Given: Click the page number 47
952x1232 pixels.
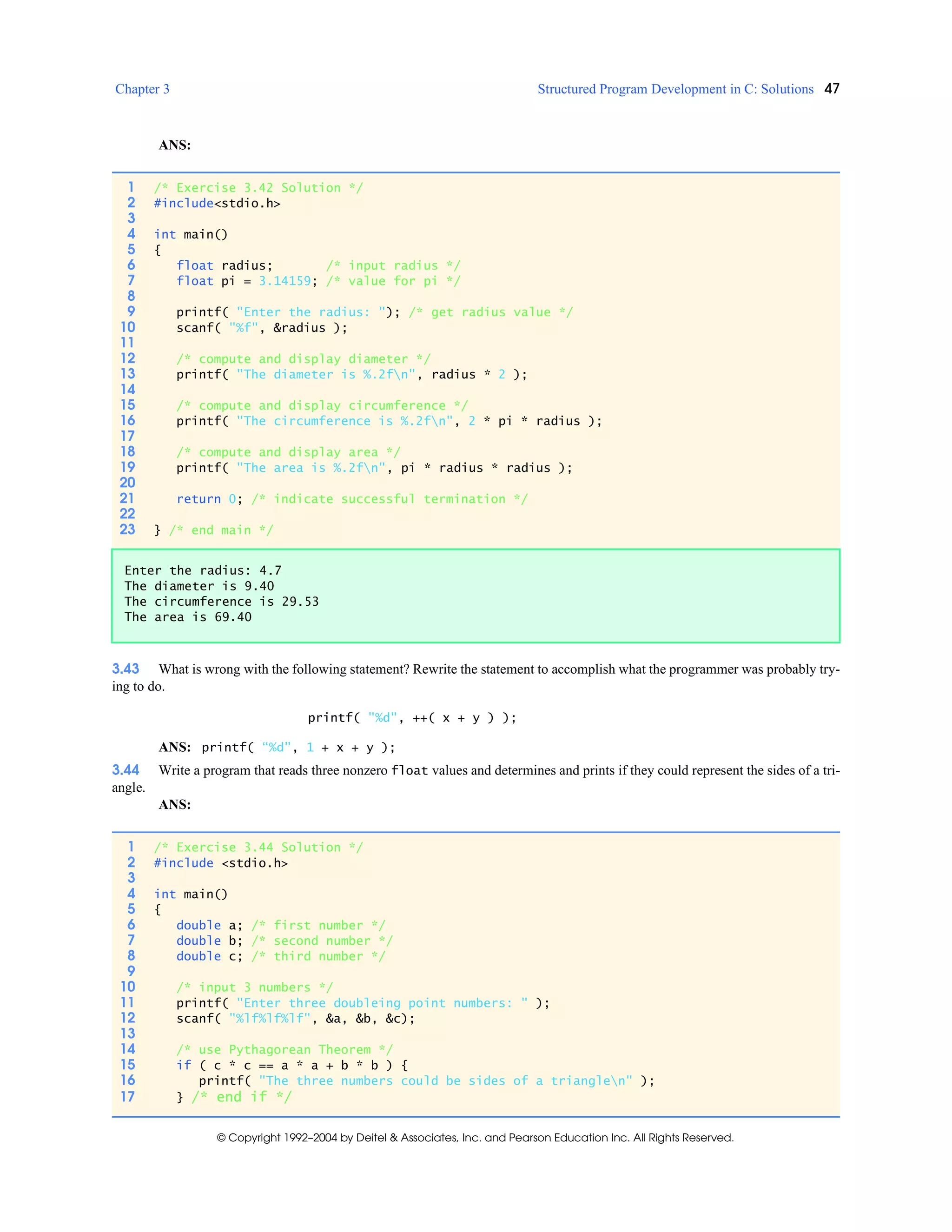Looking at the screenshot, I should [x=831, y=88].
